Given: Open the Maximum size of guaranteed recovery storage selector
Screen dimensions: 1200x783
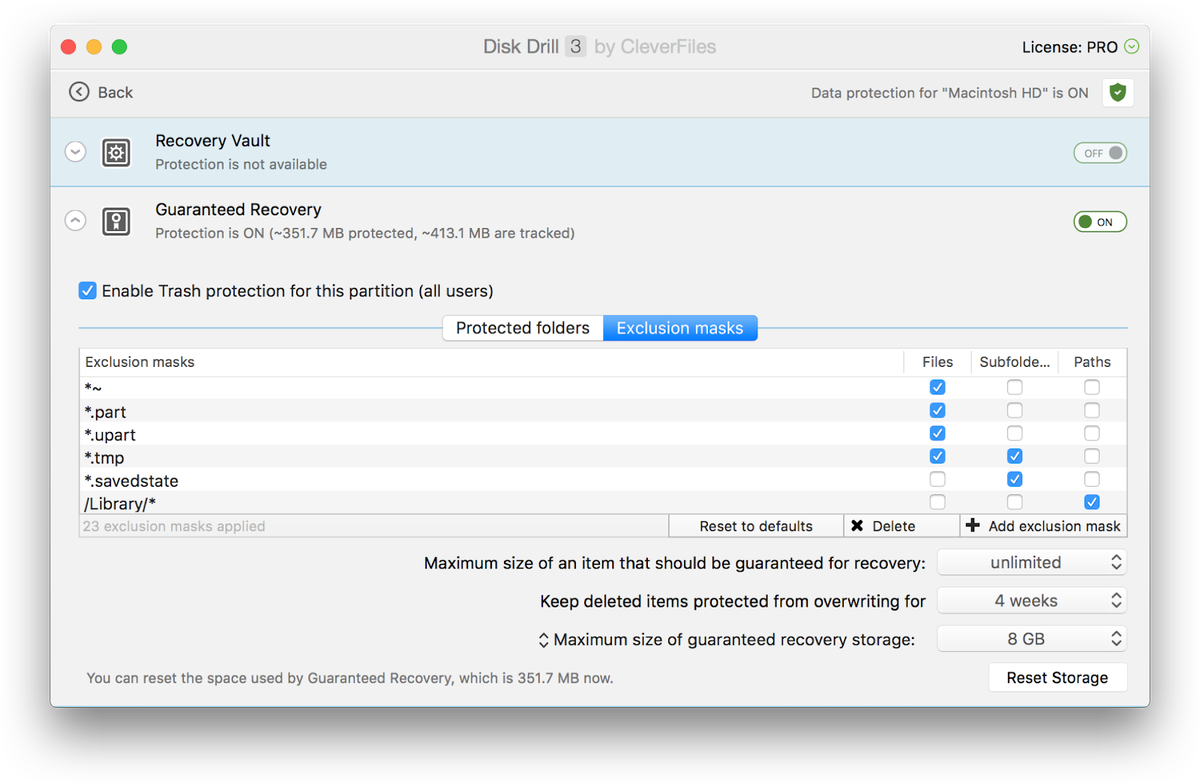Looking at the screenshot, I should (x=544, y=639).
